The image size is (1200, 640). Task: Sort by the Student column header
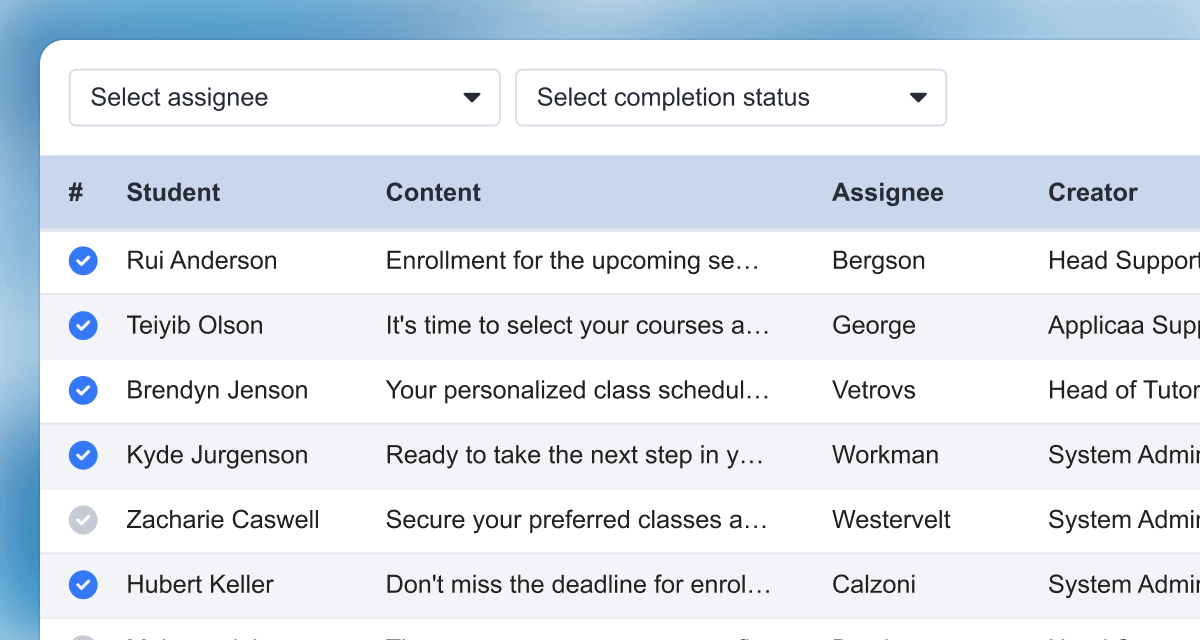tap(173, 193)
